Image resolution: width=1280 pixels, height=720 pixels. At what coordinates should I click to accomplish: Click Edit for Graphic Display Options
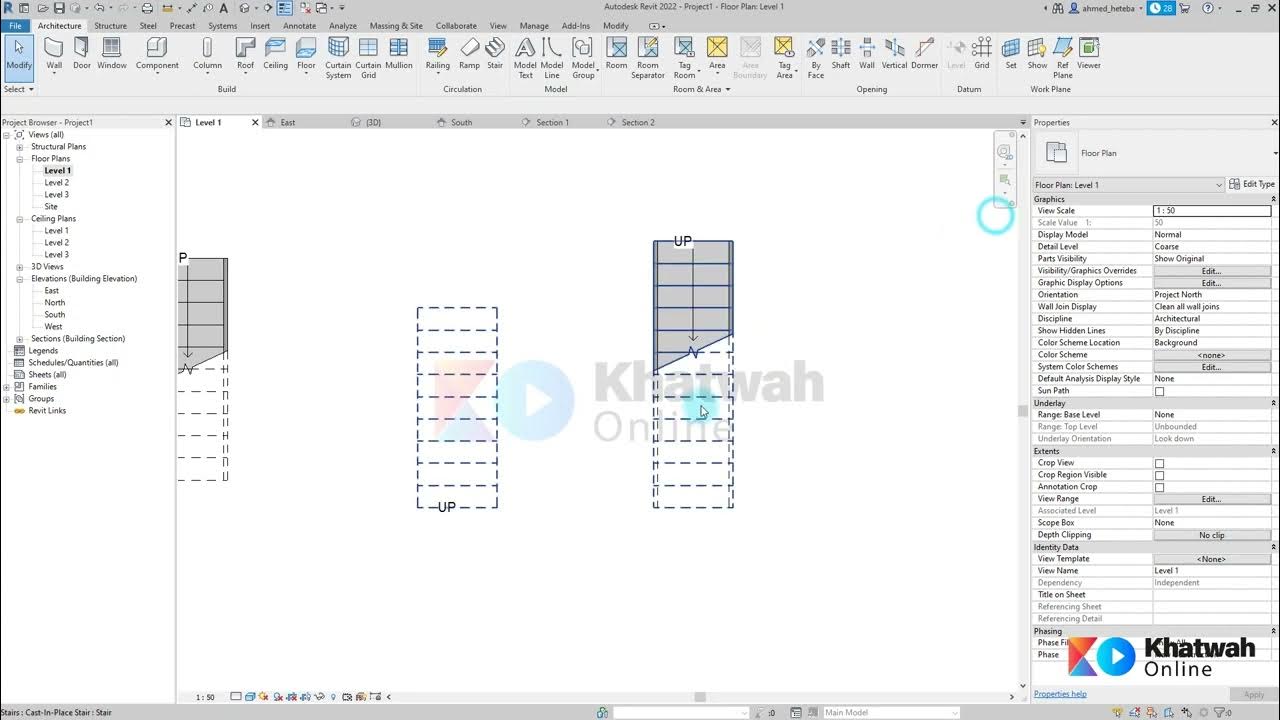pyautogui.click(x=1212, y=283)
